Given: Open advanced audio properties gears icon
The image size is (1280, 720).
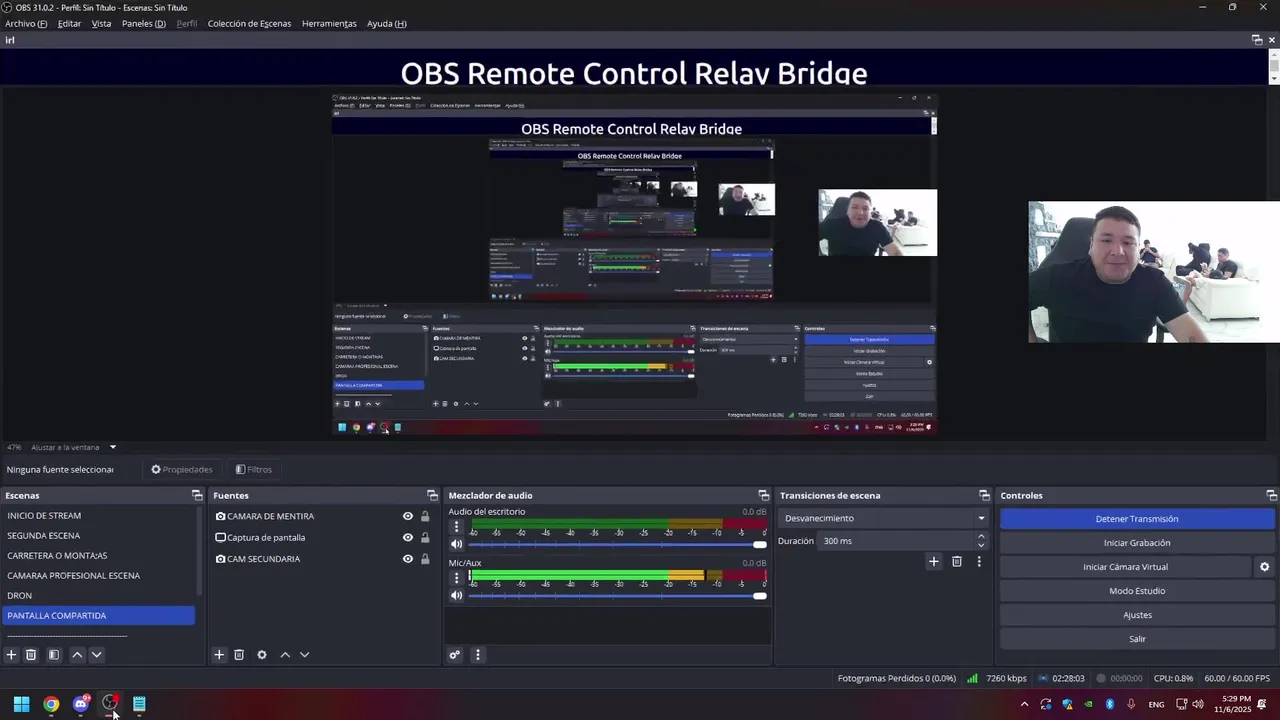Looking at the screenshot, I should (455, 655).
